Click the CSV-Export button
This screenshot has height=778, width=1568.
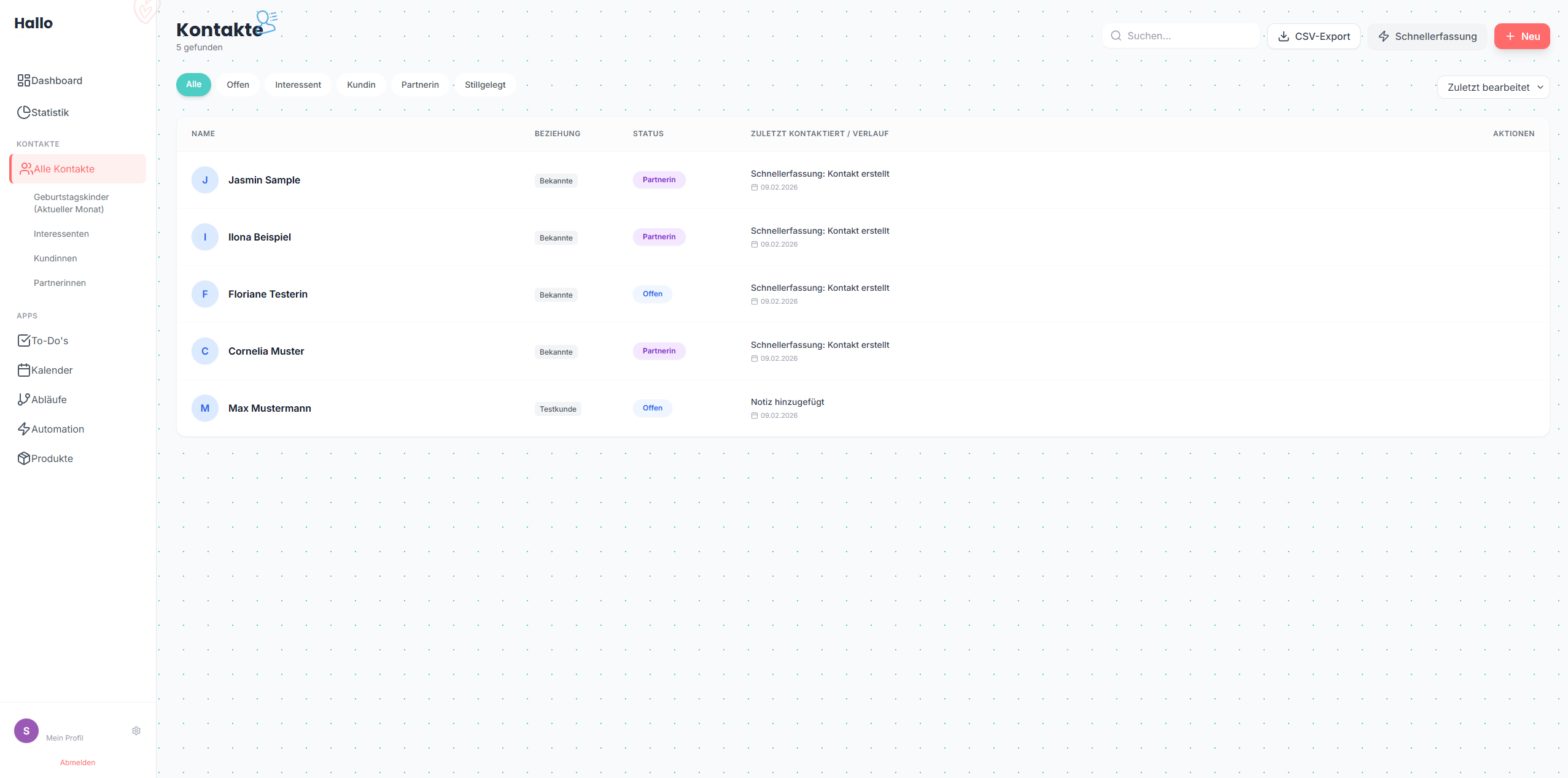(x=1314, y=36)
